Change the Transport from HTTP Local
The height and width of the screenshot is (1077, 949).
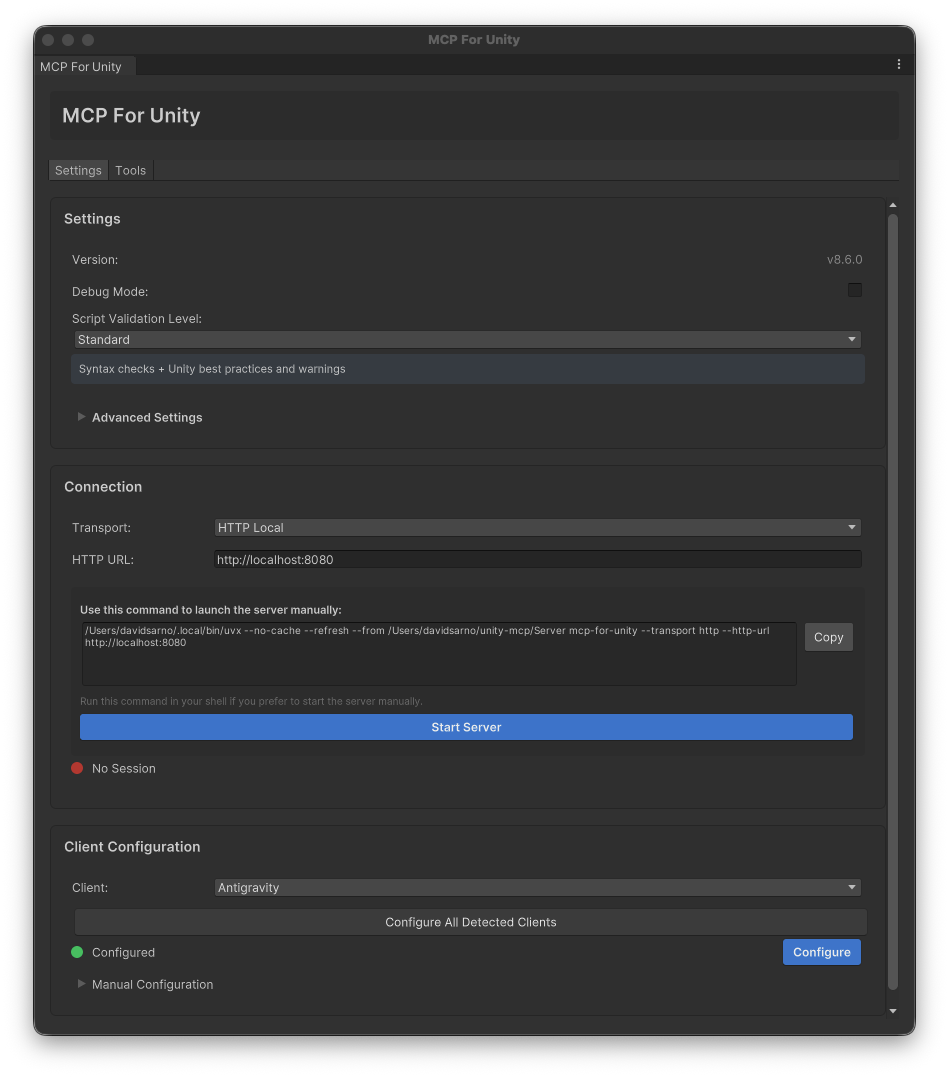click(537, 527)
